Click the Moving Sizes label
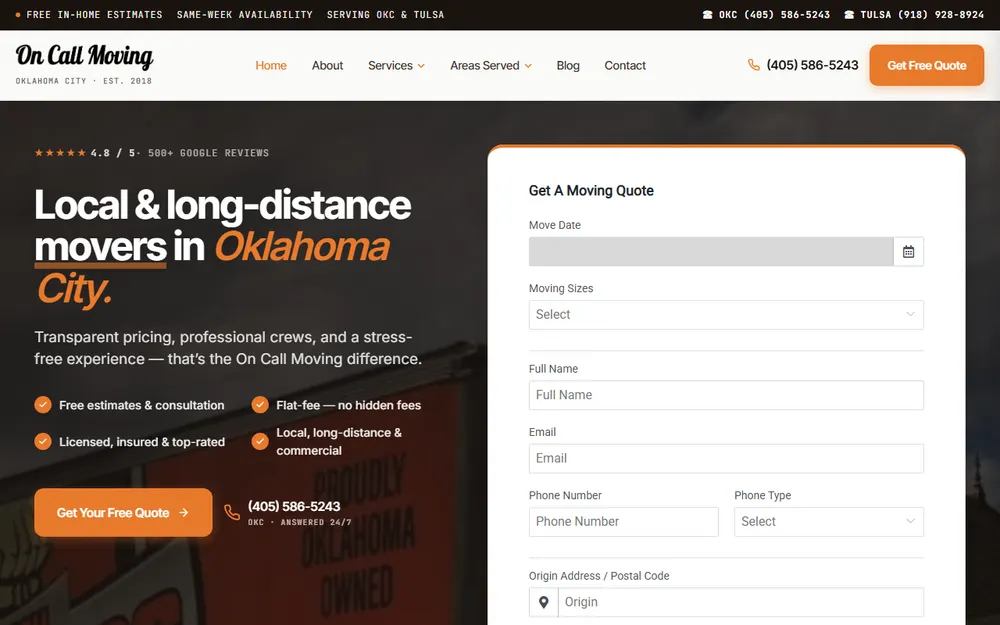1000x625 pixels. (561, 288)
